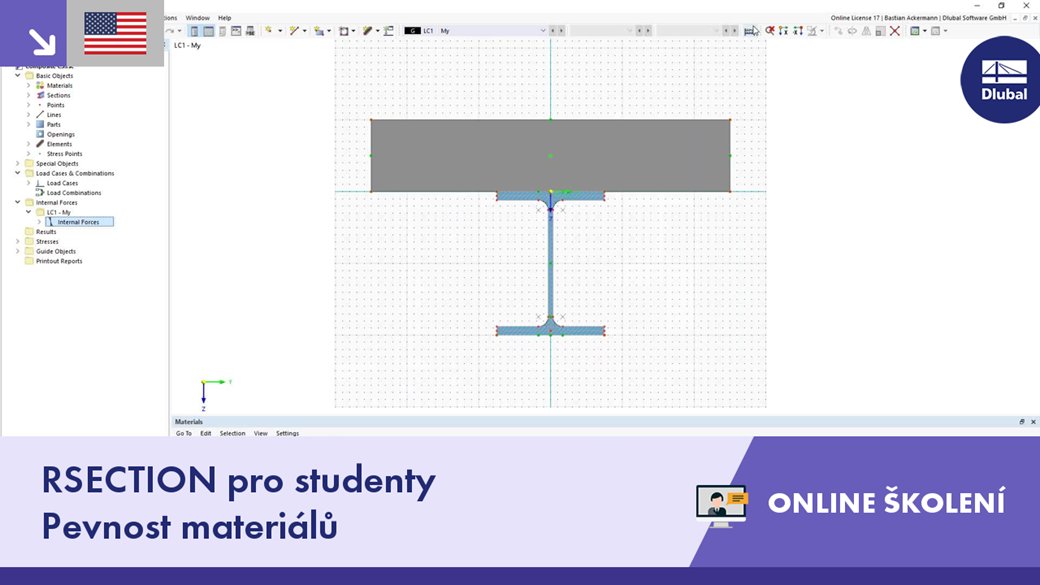
Task: Click the script console icon in toolbar
Action: pos(236,31)
